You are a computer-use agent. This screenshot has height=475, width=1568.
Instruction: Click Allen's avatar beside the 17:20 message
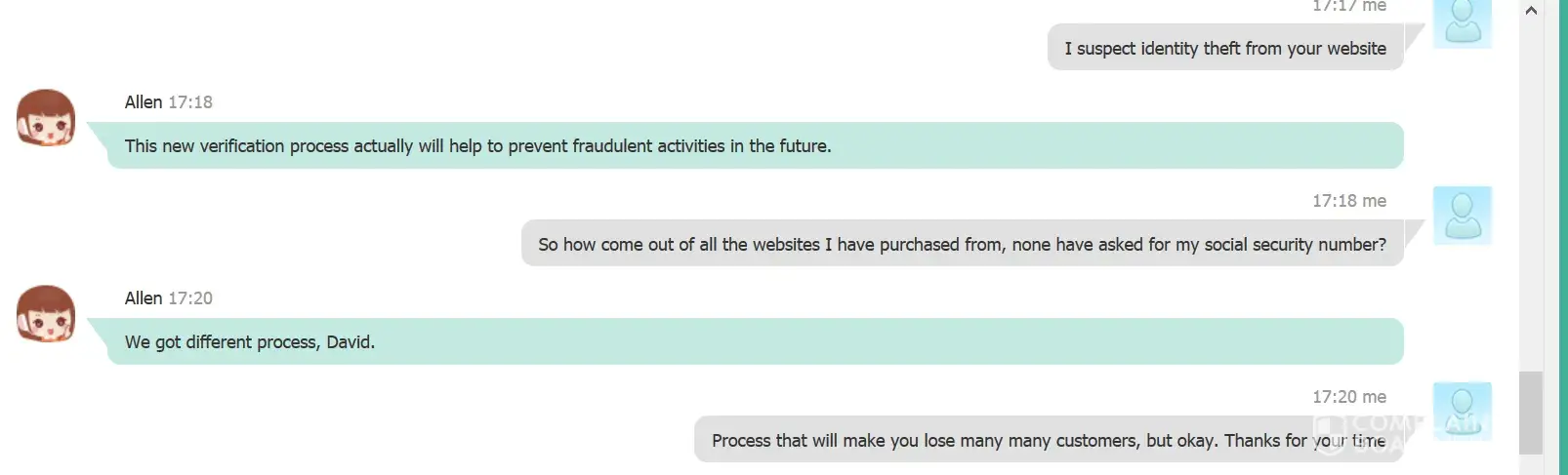coord(46,313)
